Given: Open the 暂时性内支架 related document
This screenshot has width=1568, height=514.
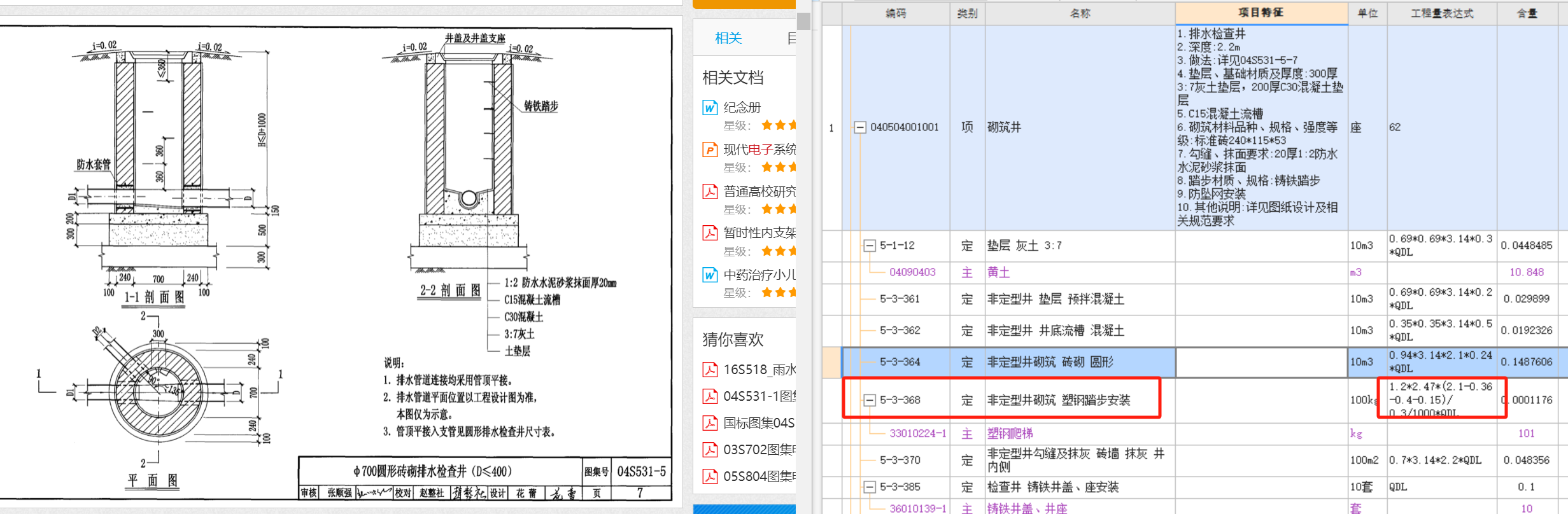Looking at the screenshot, I should pyautogui.click(x=759, y=233).
